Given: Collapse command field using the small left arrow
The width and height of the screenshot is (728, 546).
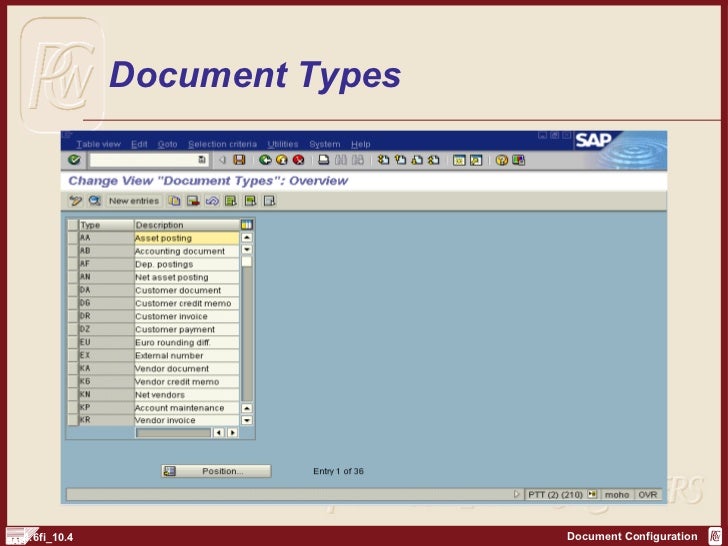Looking at the screenshot, I should coord(222,160).
